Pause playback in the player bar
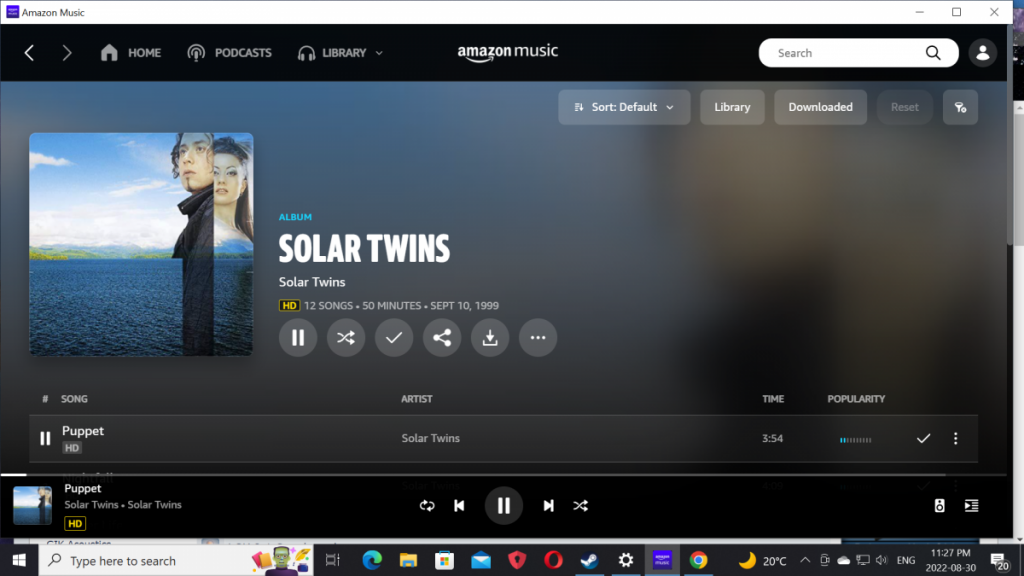The image size is (1024, 576). click(x=504, y=505)
